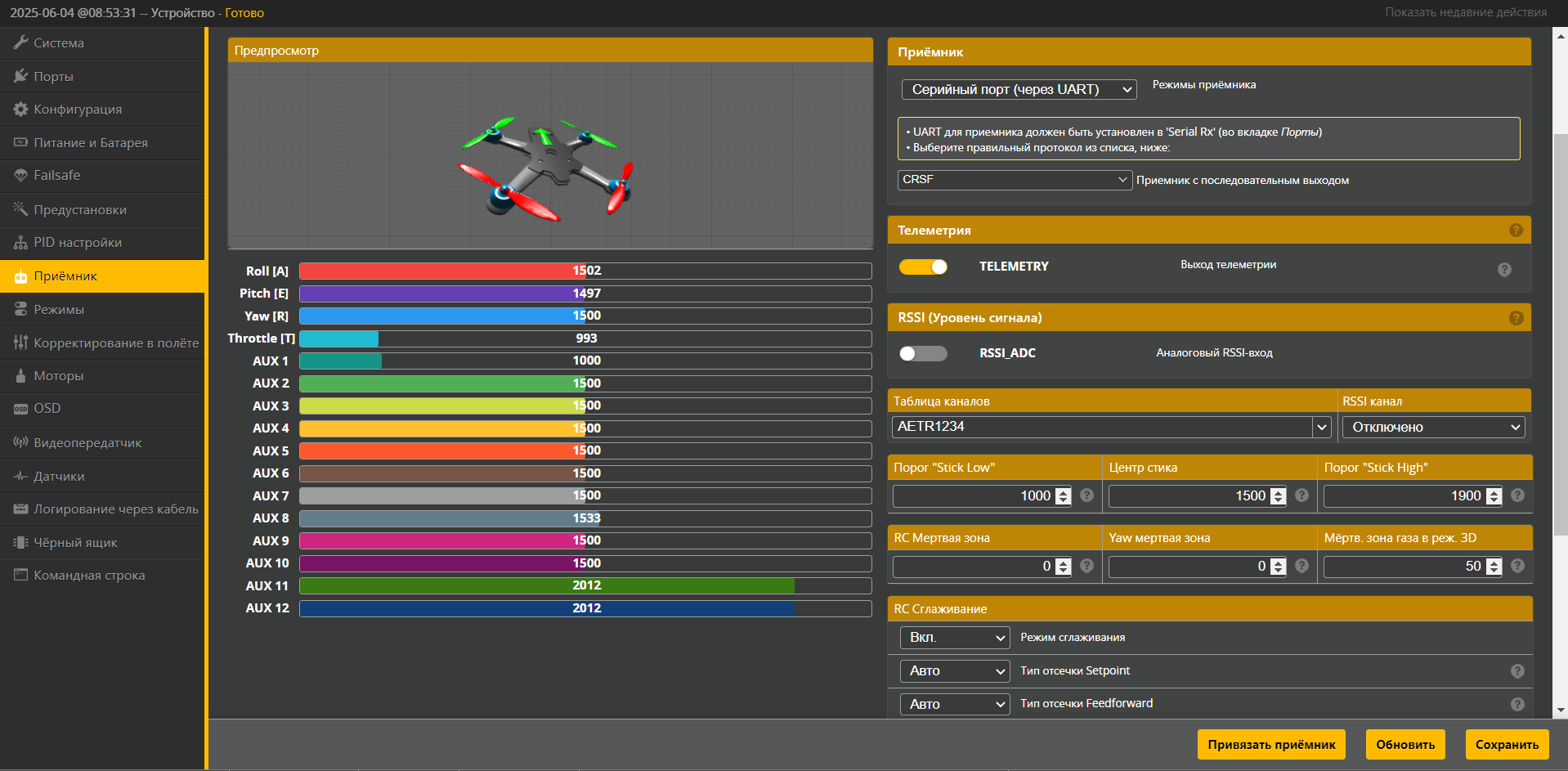This screenshot has height=771, width=1568.
Task: Click help icon beside Тип отсечки Setpoint
Action: coord(1517,671)
